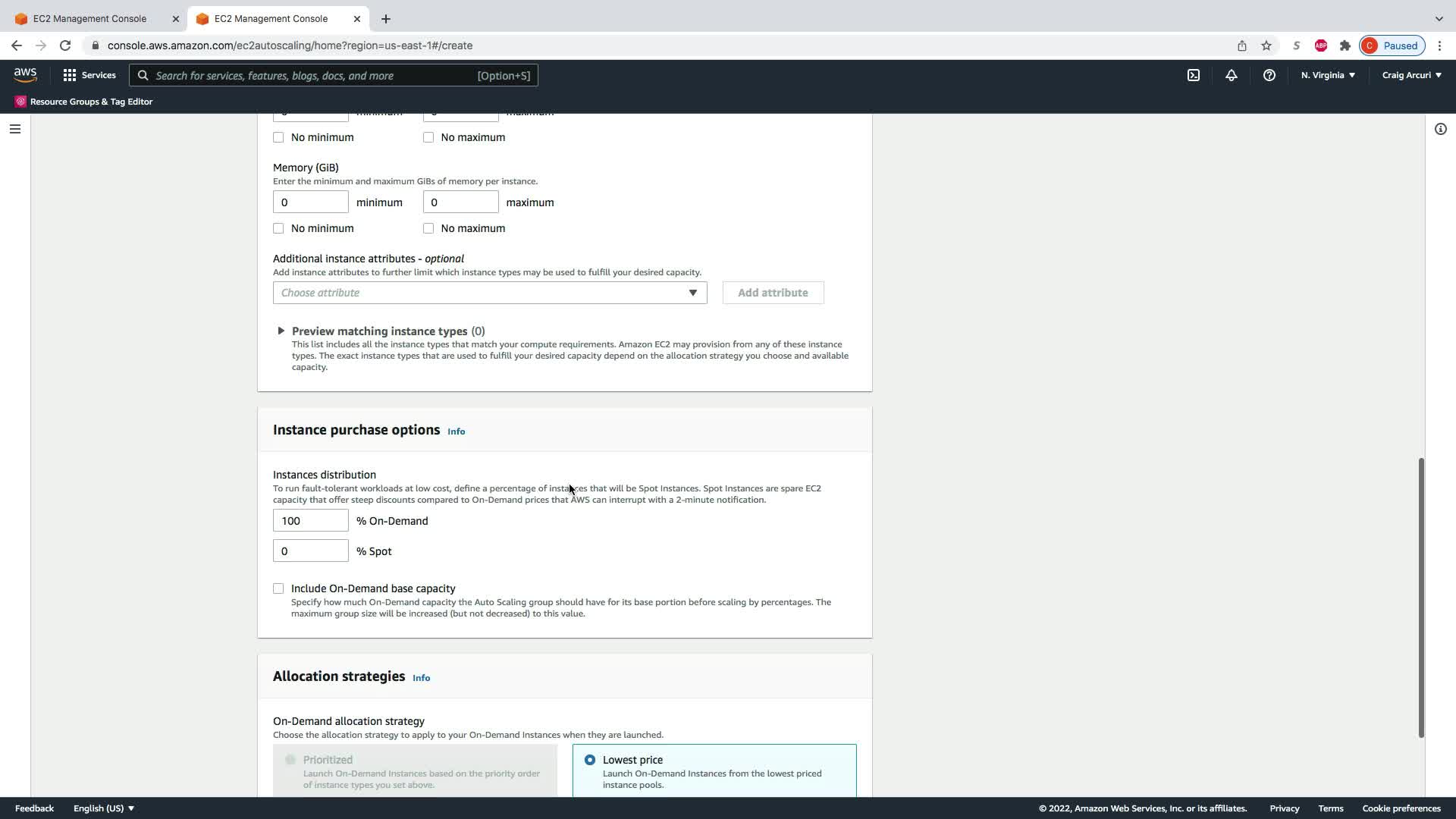Check No minimum under Memory
Image resolution: width=1456 pixels, height=819 pixels.
278,228
